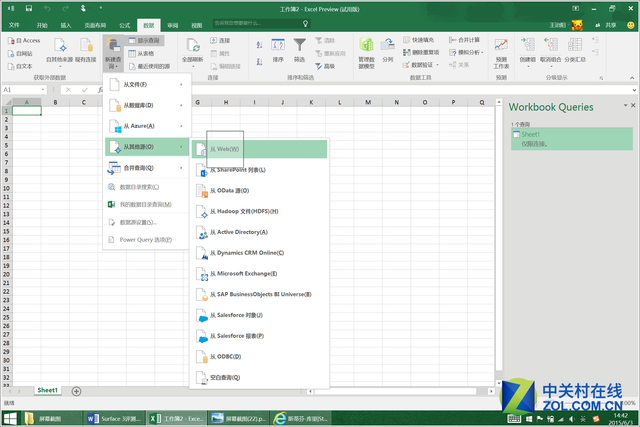Click the Tell Me search box
The width and height of the screenshot is (640, 427).
pos(261,24)
